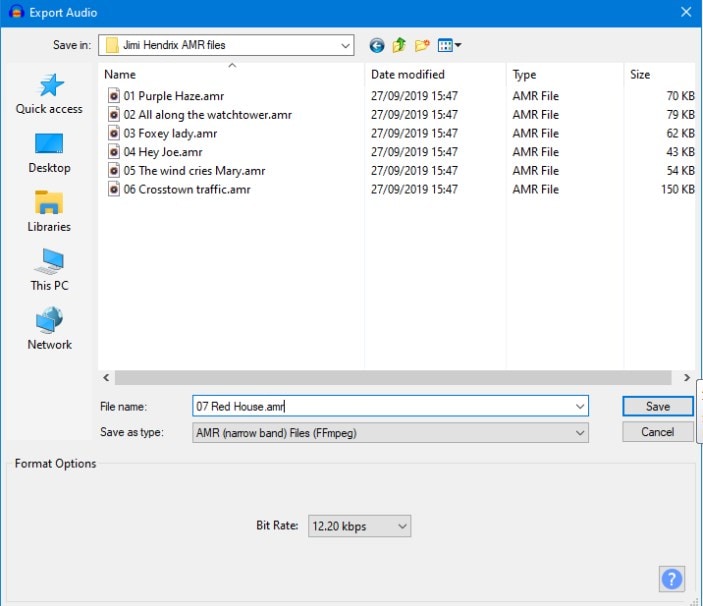703x606 pixels.
Task: Open Network location in sidebar
Action: coord(49,328)
